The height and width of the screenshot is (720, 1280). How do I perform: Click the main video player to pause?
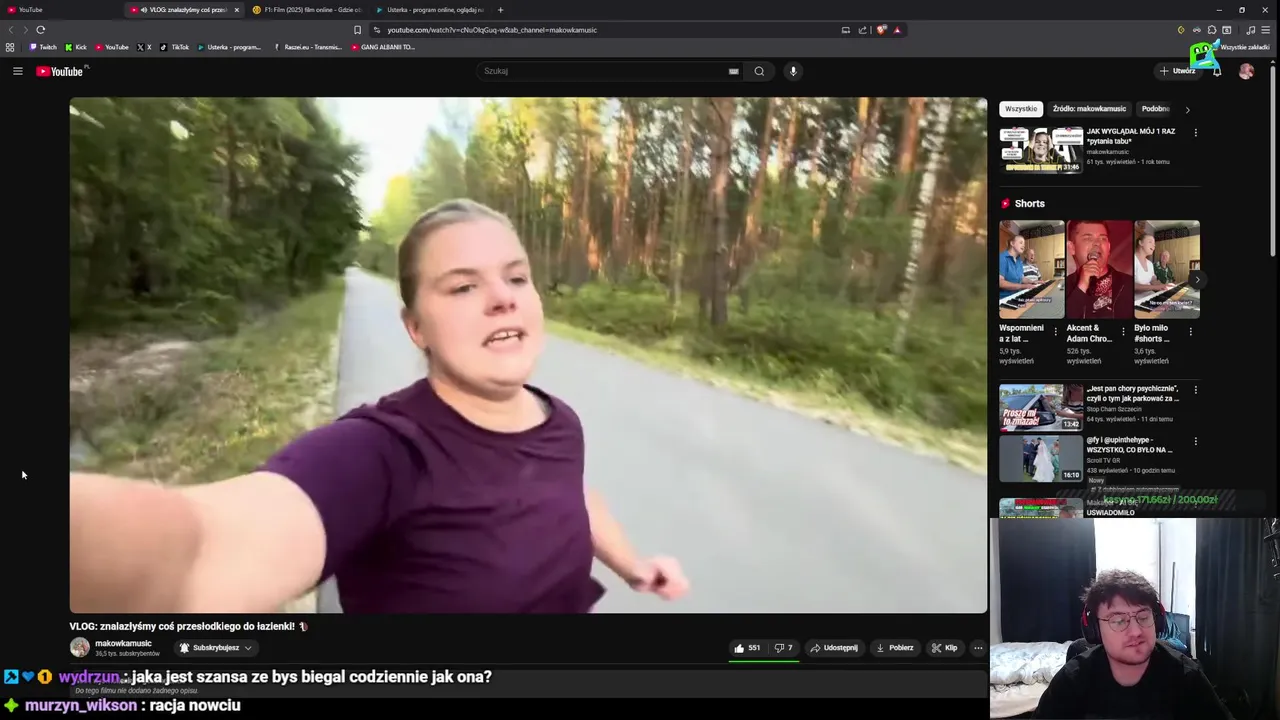tap(528, 355)
